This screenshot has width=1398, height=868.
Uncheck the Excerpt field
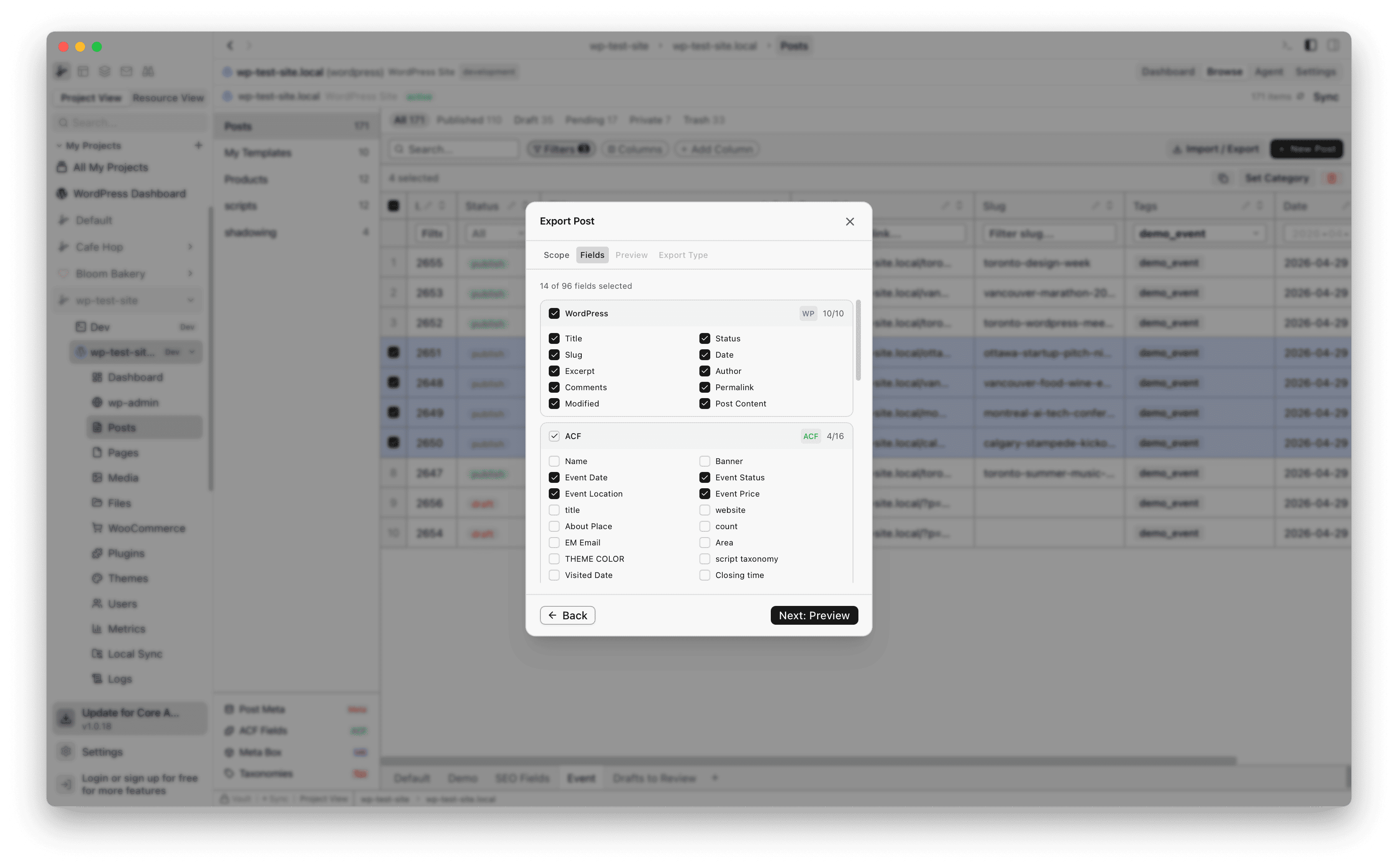coord(554,371)
